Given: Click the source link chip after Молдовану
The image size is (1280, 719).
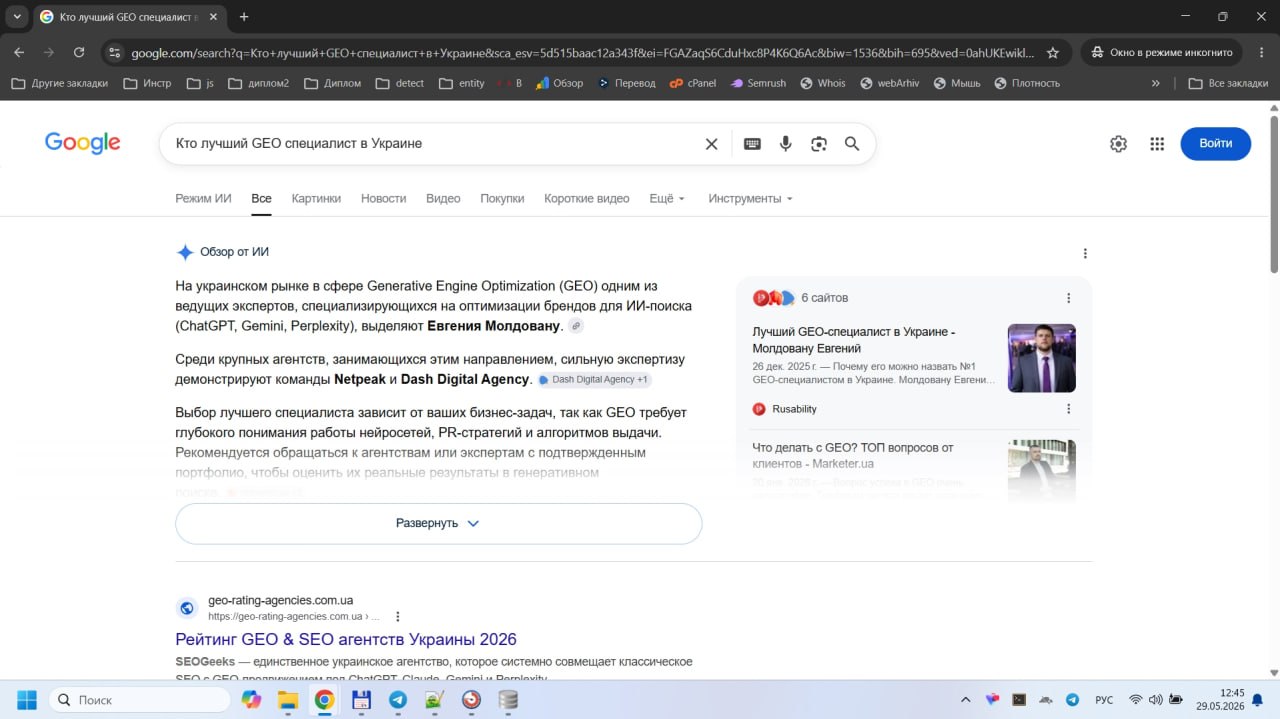Looking at the screenshot, I should [576, 326].
